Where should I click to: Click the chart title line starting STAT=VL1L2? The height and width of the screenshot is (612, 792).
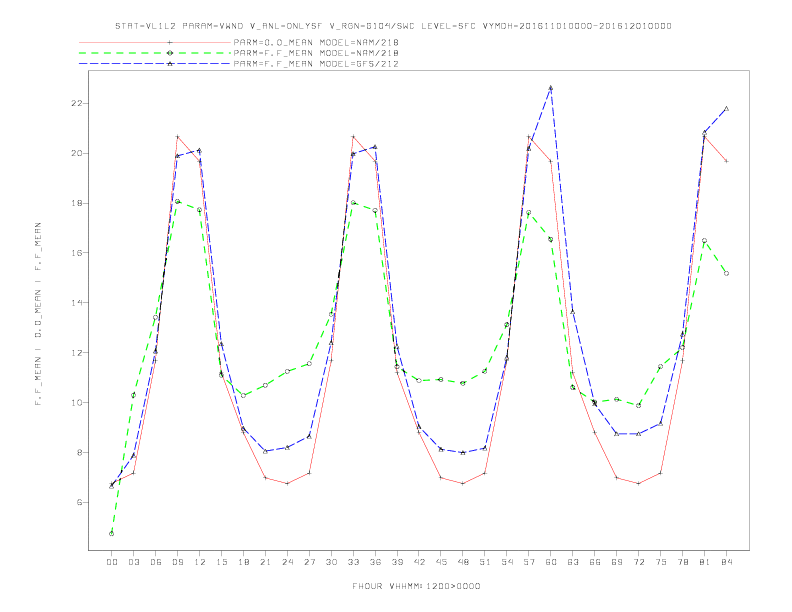[393, 26]
